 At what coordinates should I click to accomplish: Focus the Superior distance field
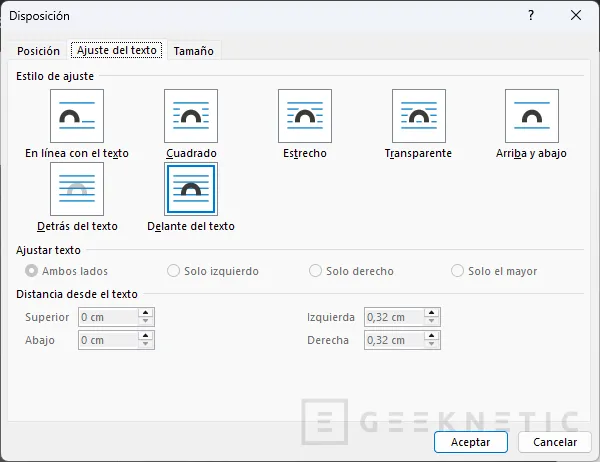(x=108, y=317)
